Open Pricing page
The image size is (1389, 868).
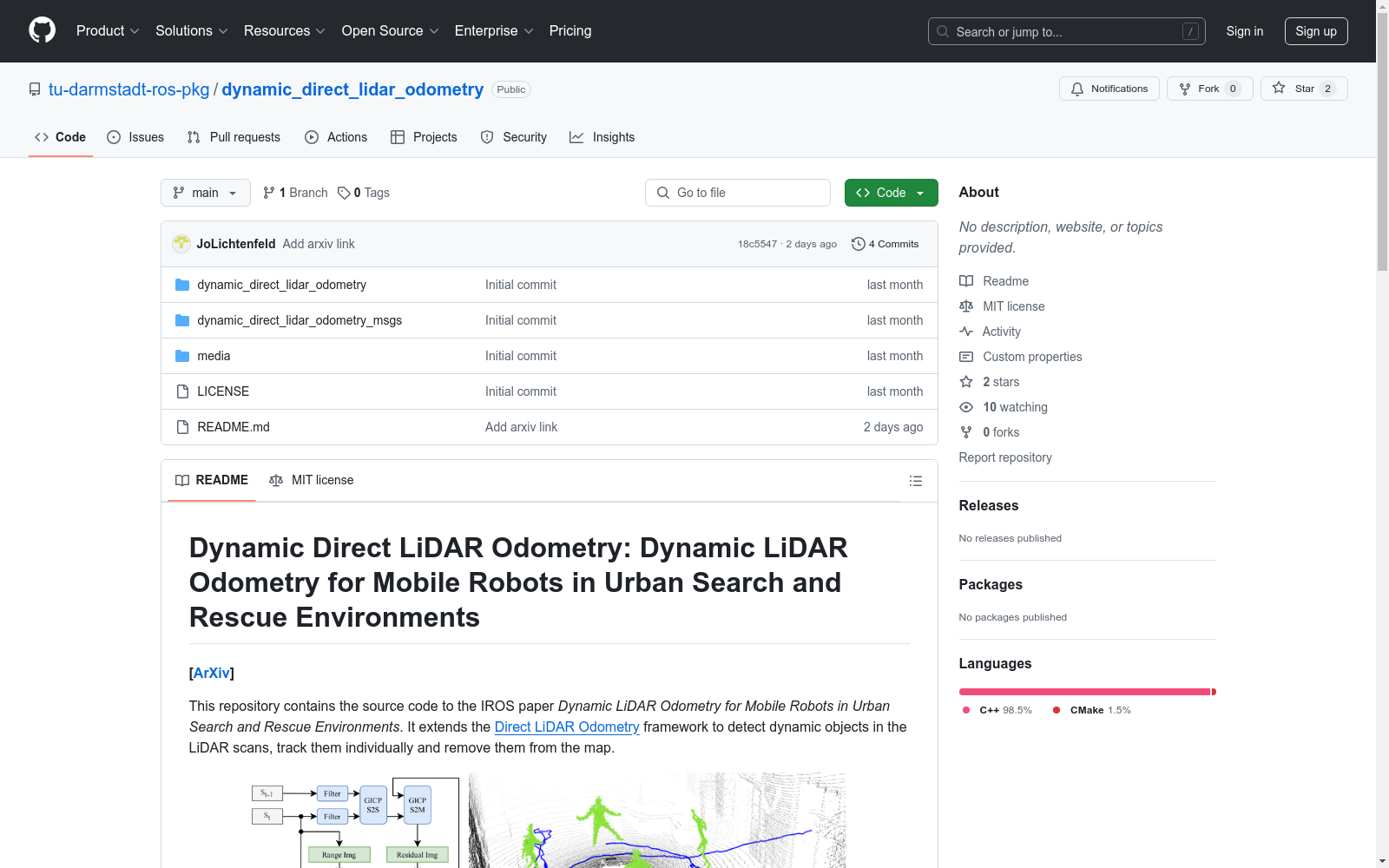click(x=570, y=30)
